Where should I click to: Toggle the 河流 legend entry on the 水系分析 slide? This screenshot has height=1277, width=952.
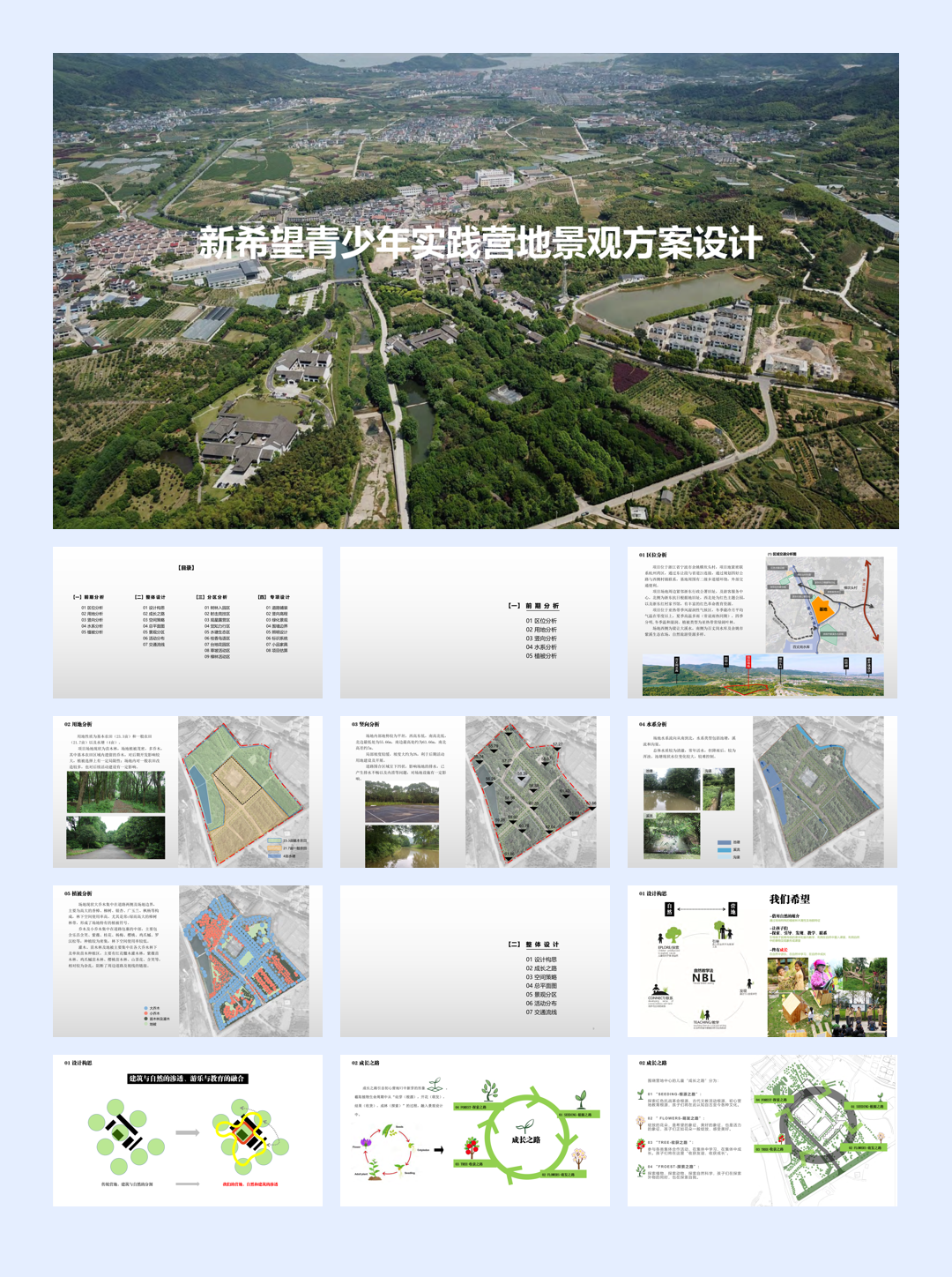pyautogui.click(x=724, y=850)
